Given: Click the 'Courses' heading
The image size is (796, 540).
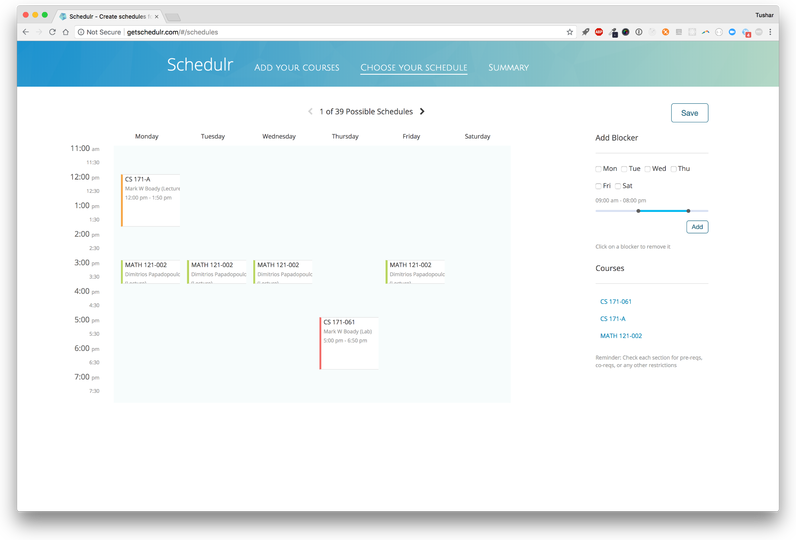Looking at the screenshot, I should point(610,268).
